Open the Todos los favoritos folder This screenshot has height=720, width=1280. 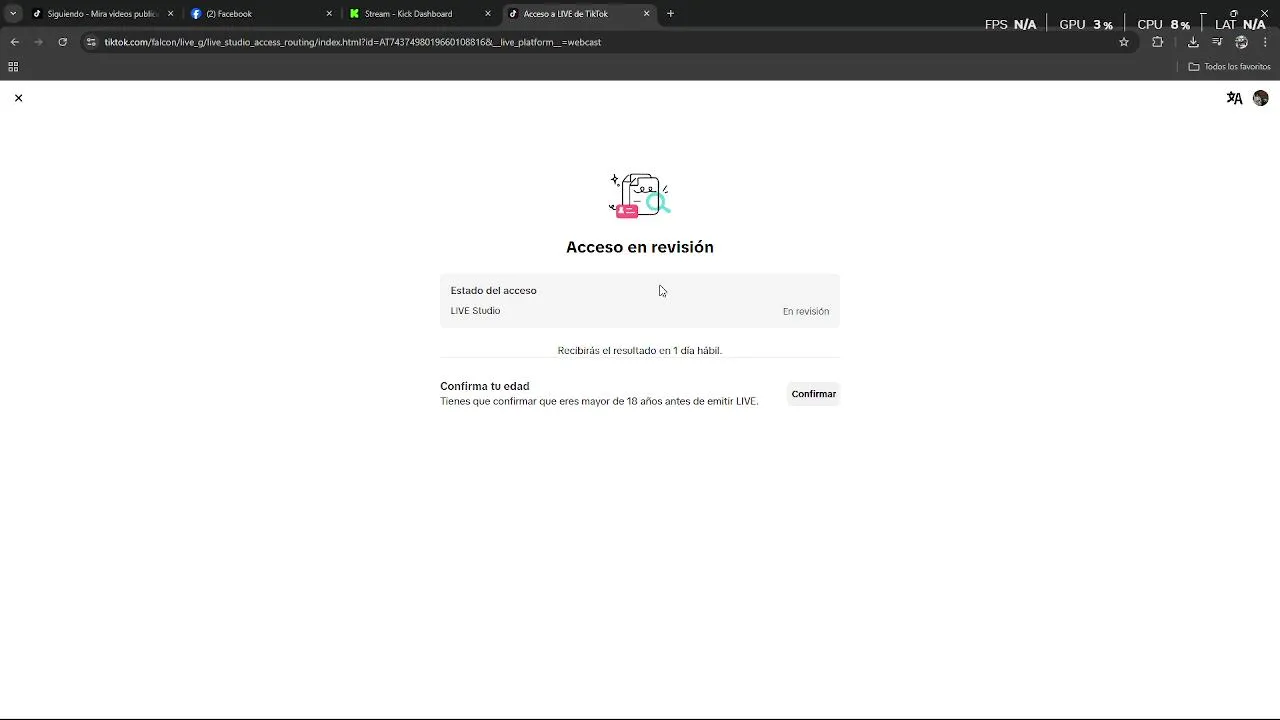pyautogui.click(x=1229, y=67)
